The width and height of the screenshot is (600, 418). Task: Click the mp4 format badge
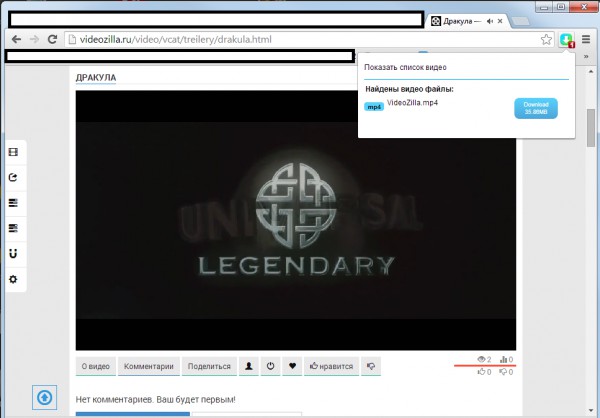[374, 107]
